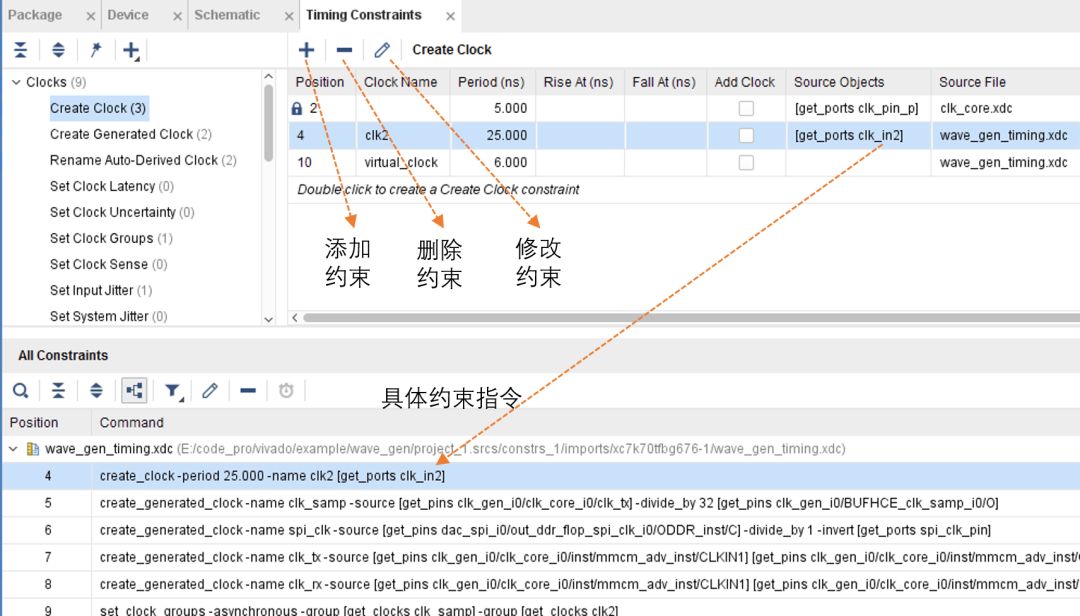The height and width of the screenshot is (616, 1080).
Task: Select Set Clock Sense (0) item
Action: [108, 265]
